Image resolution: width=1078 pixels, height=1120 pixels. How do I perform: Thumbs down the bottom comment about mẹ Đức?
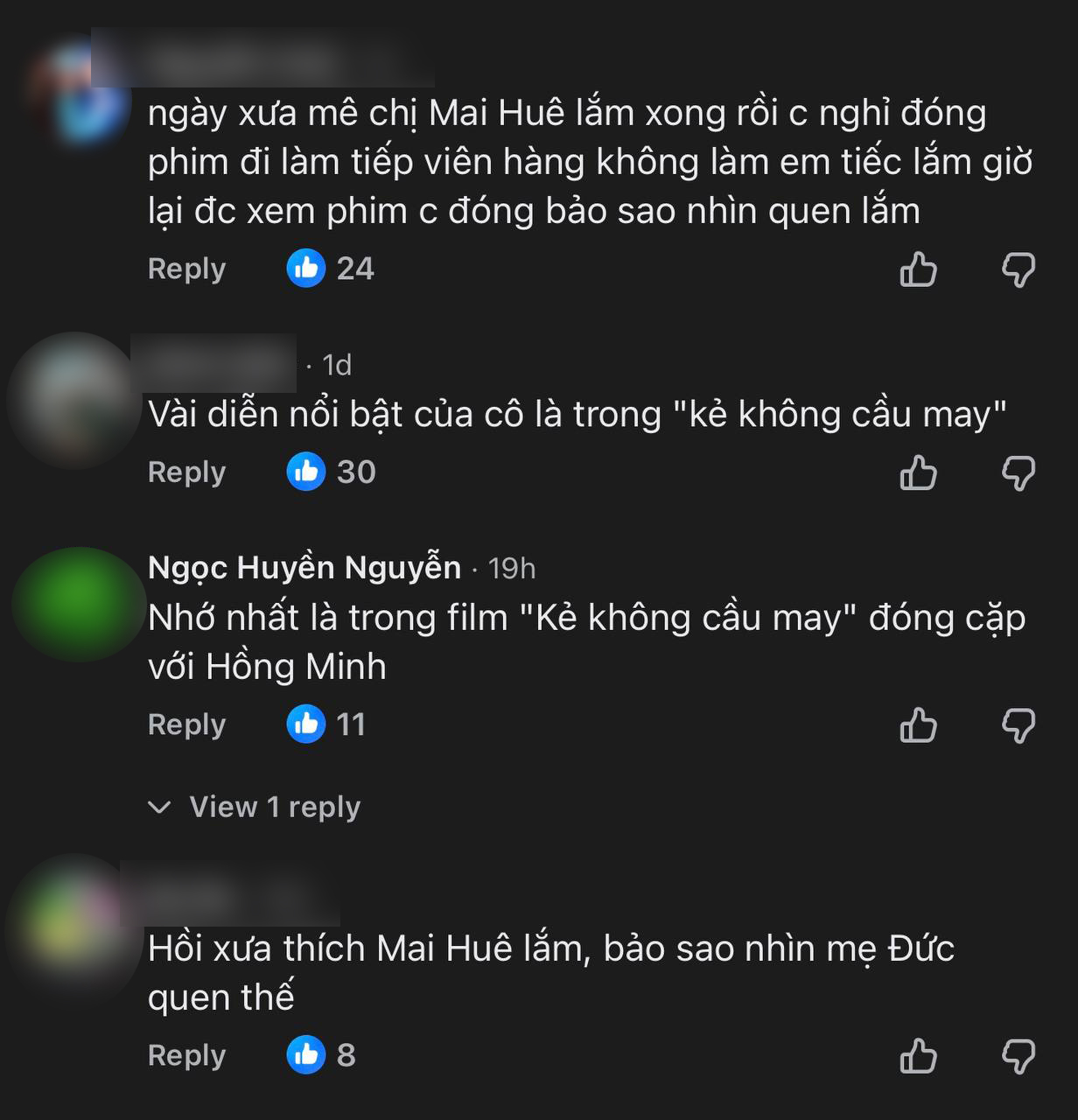[1019, 1055]
